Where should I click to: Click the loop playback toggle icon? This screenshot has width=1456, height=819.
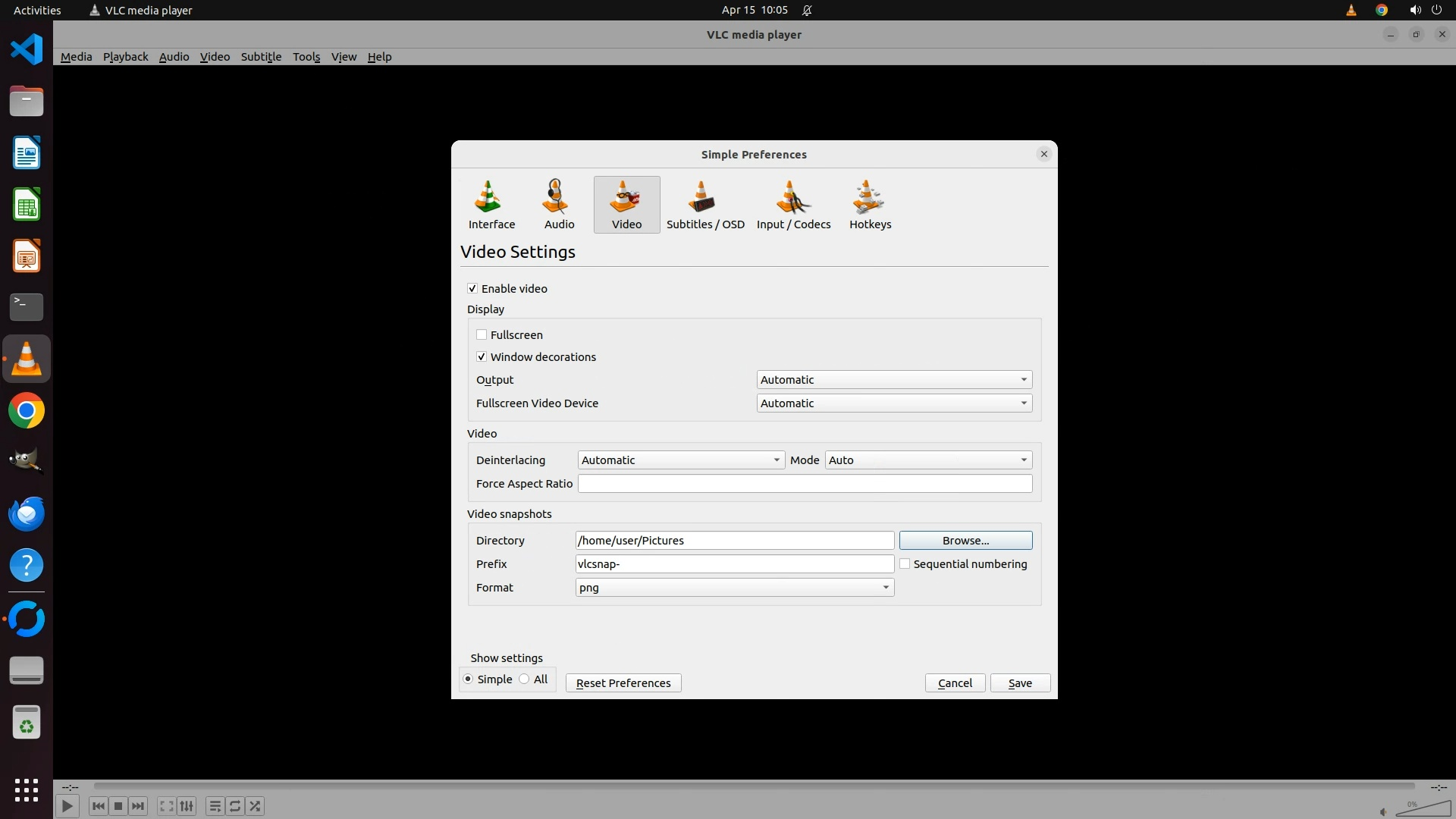(x=235, y=806)
